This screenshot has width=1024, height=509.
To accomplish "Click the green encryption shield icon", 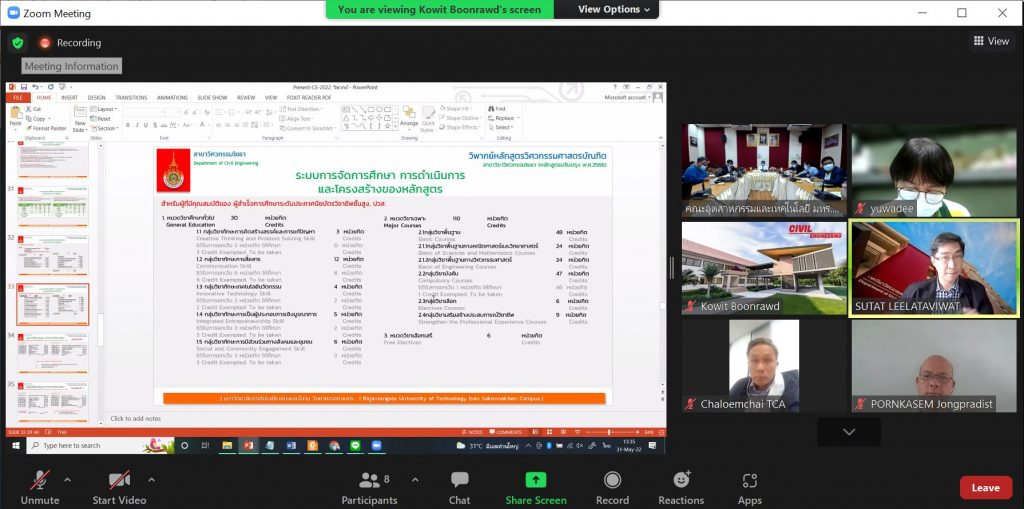I will click(17, 43).
